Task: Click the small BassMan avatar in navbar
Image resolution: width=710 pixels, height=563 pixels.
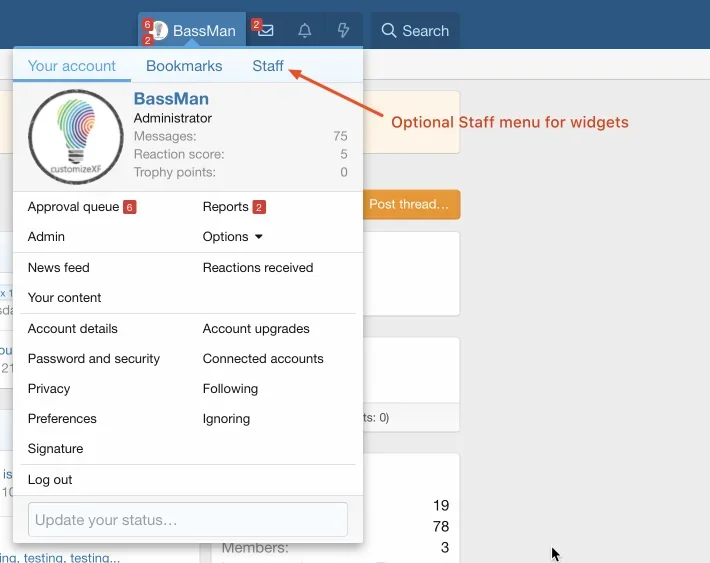Action: 159,30
